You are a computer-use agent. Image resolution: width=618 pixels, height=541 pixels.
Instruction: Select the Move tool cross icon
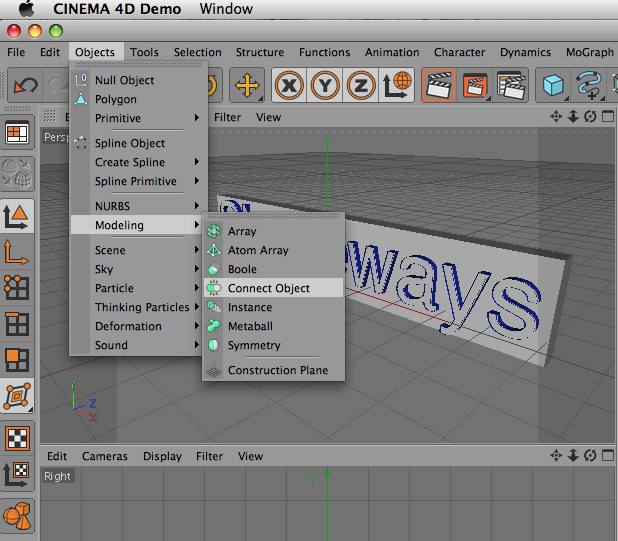pos(247,85)
